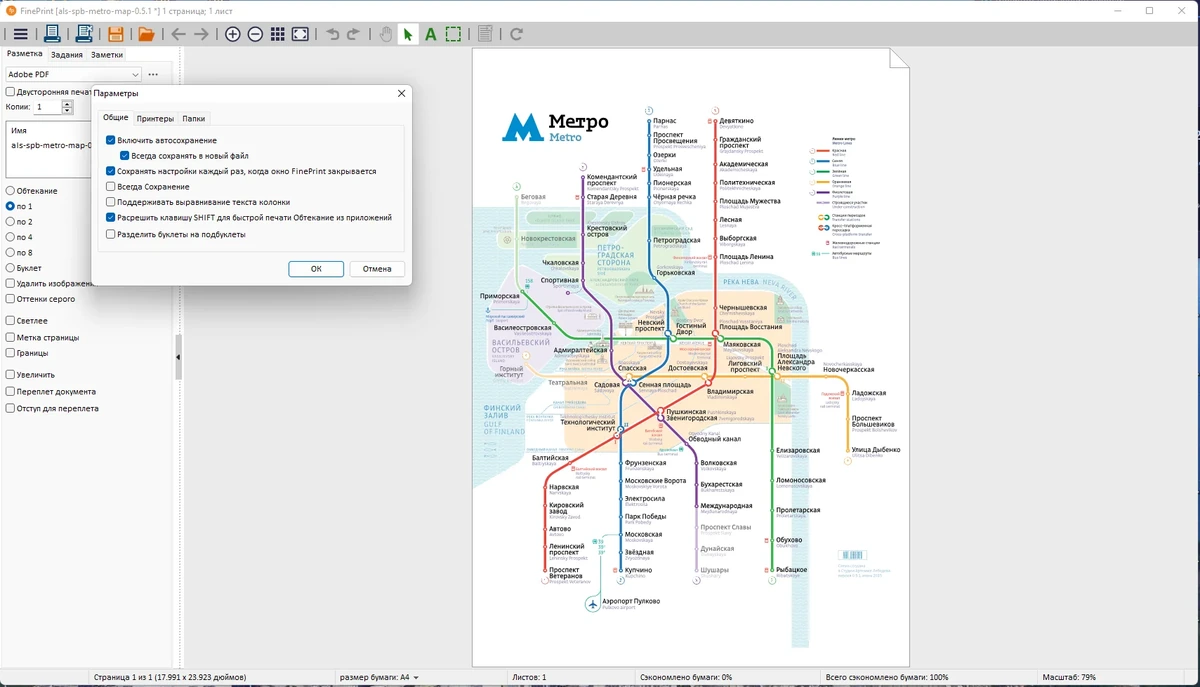1200x687 pixels.
Task: Select the green arrow pointer tool
Action: click(x=408, y=34)
